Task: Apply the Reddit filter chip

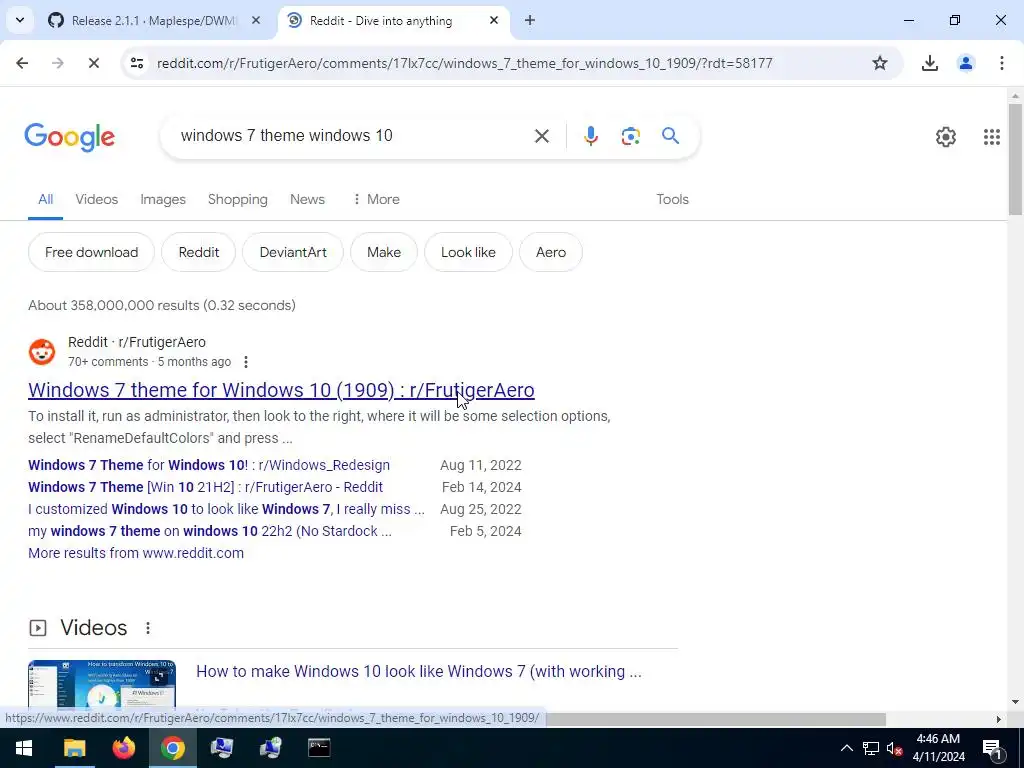Action: pyautogui.click(x=199, y=252)
